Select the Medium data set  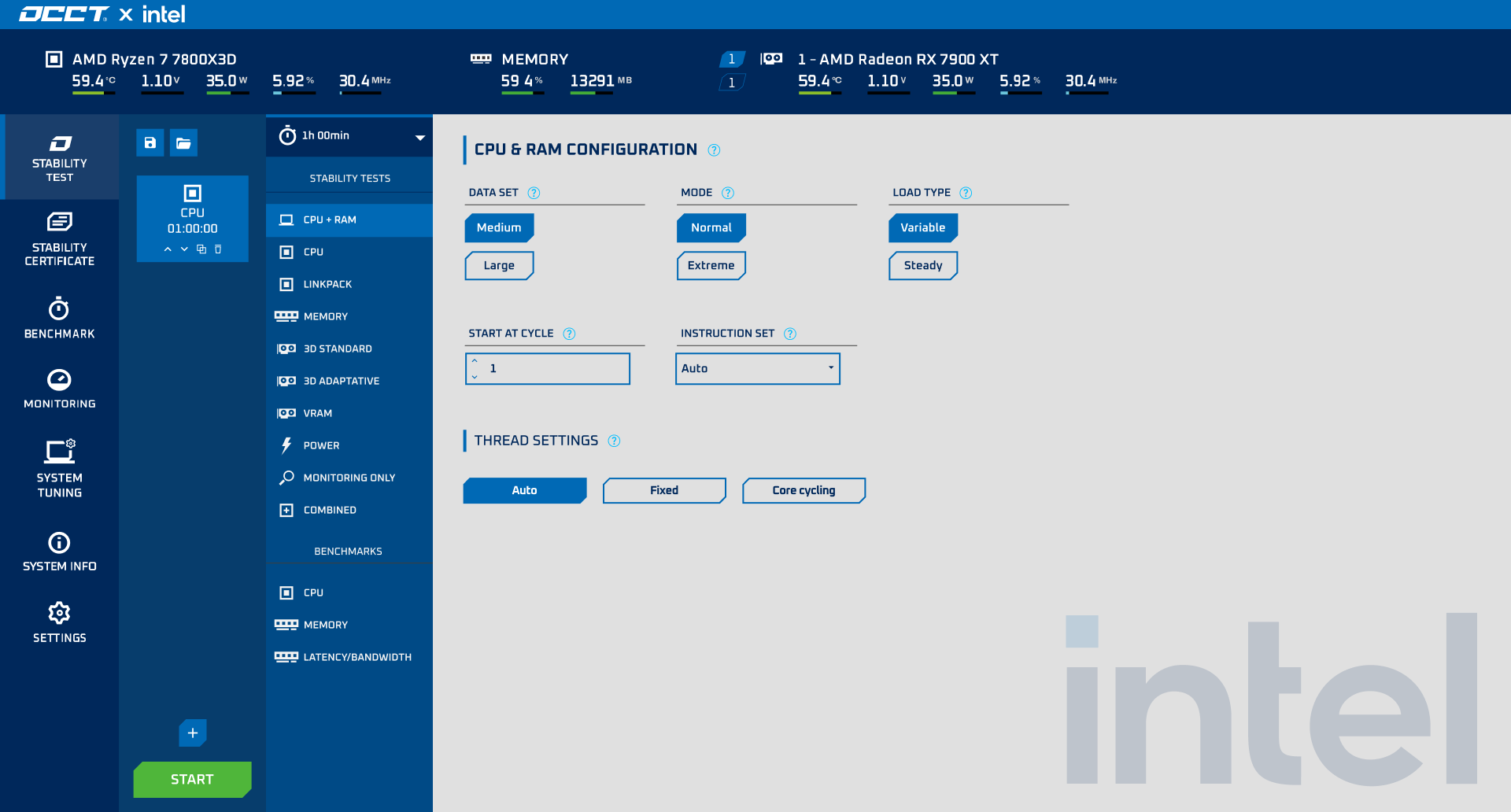[499, 227]
